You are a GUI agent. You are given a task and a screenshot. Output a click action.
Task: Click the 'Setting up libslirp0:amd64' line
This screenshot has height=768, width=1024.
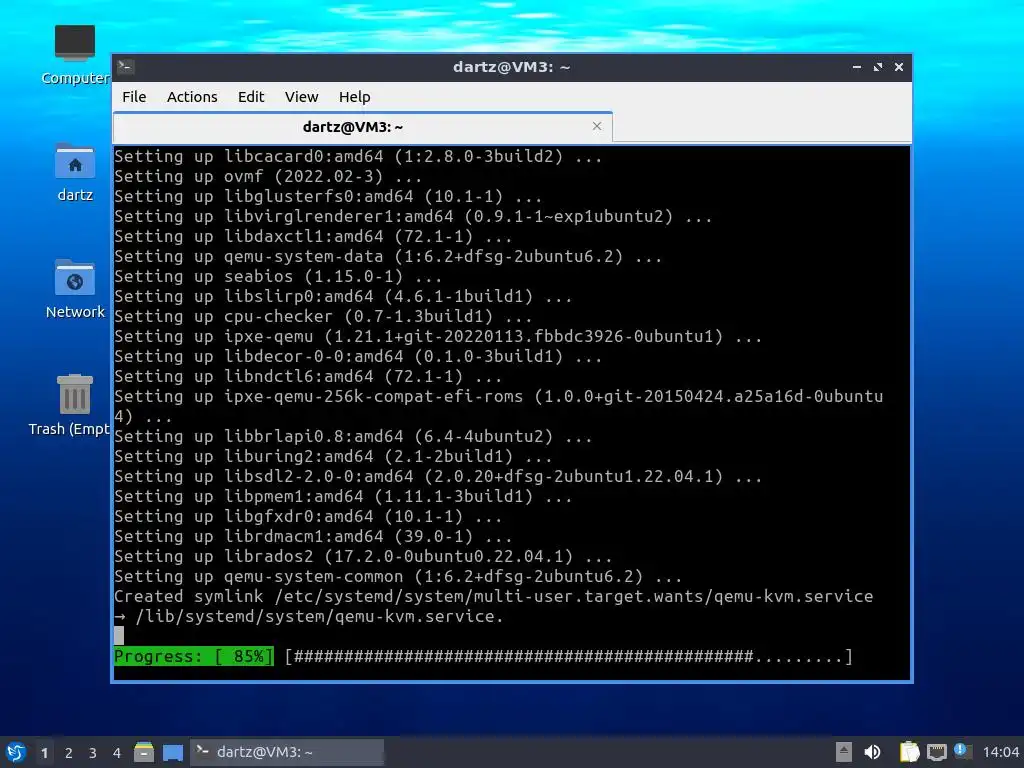pyautogui.click(x=343, y=296)
